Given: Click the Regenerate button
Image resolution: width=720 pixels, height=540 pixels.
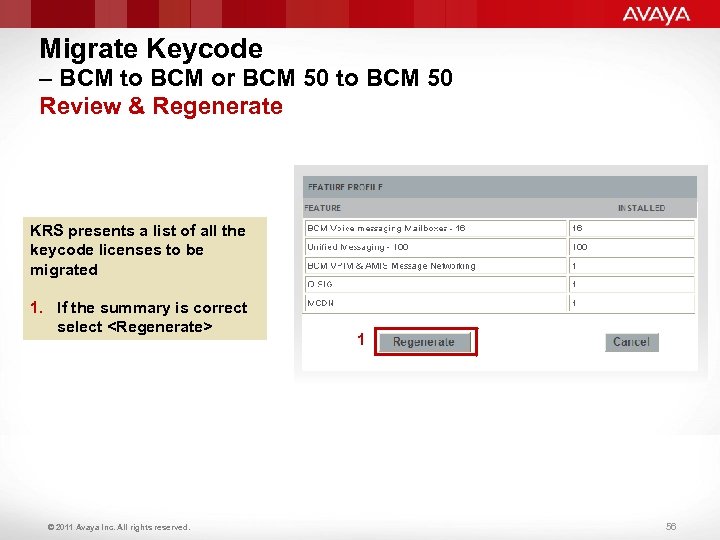Looking at the screenshot, I should pos(425,342).
